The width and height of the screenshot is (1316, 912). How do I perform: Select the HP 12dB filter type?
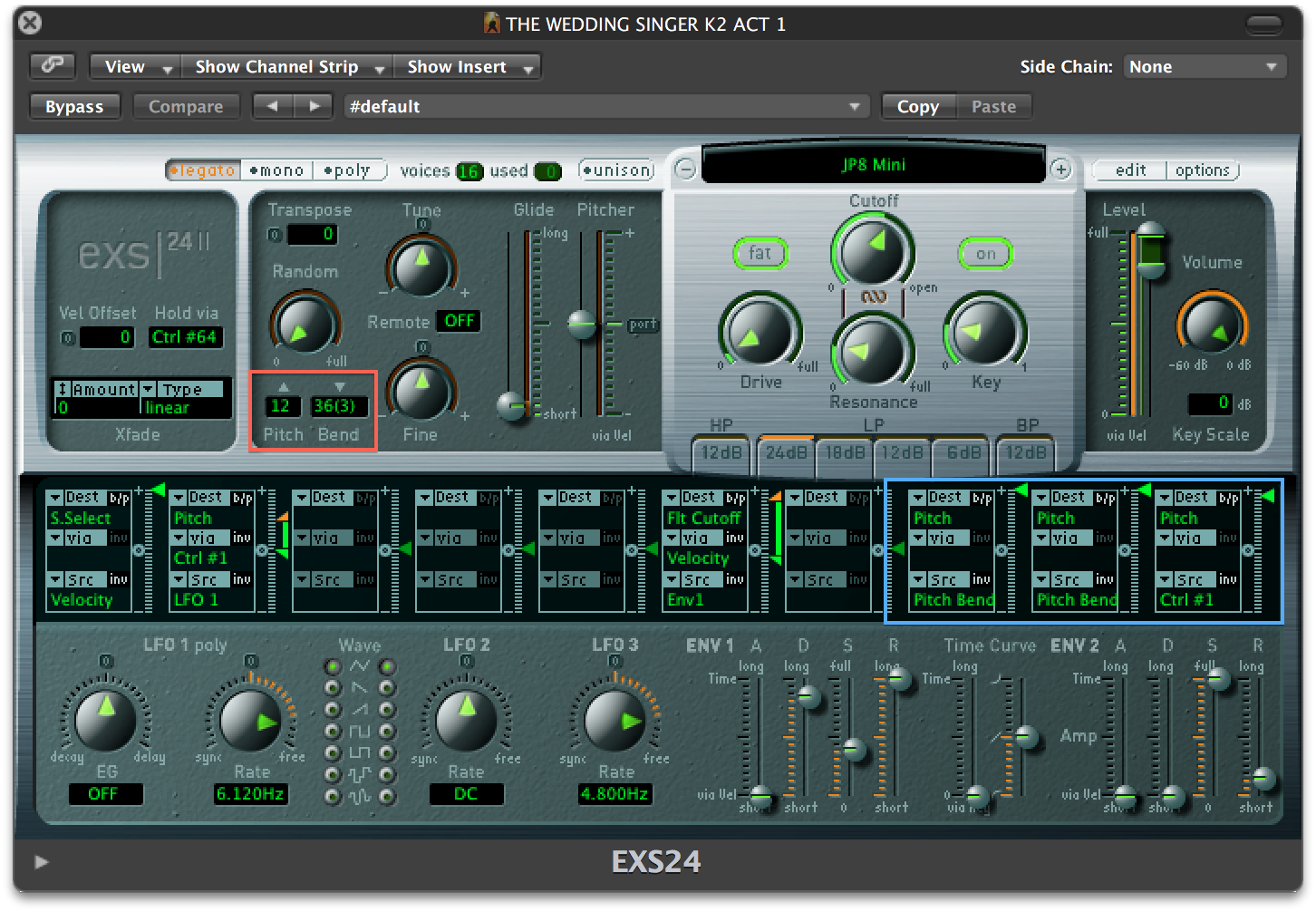click(x=721, y=452)
